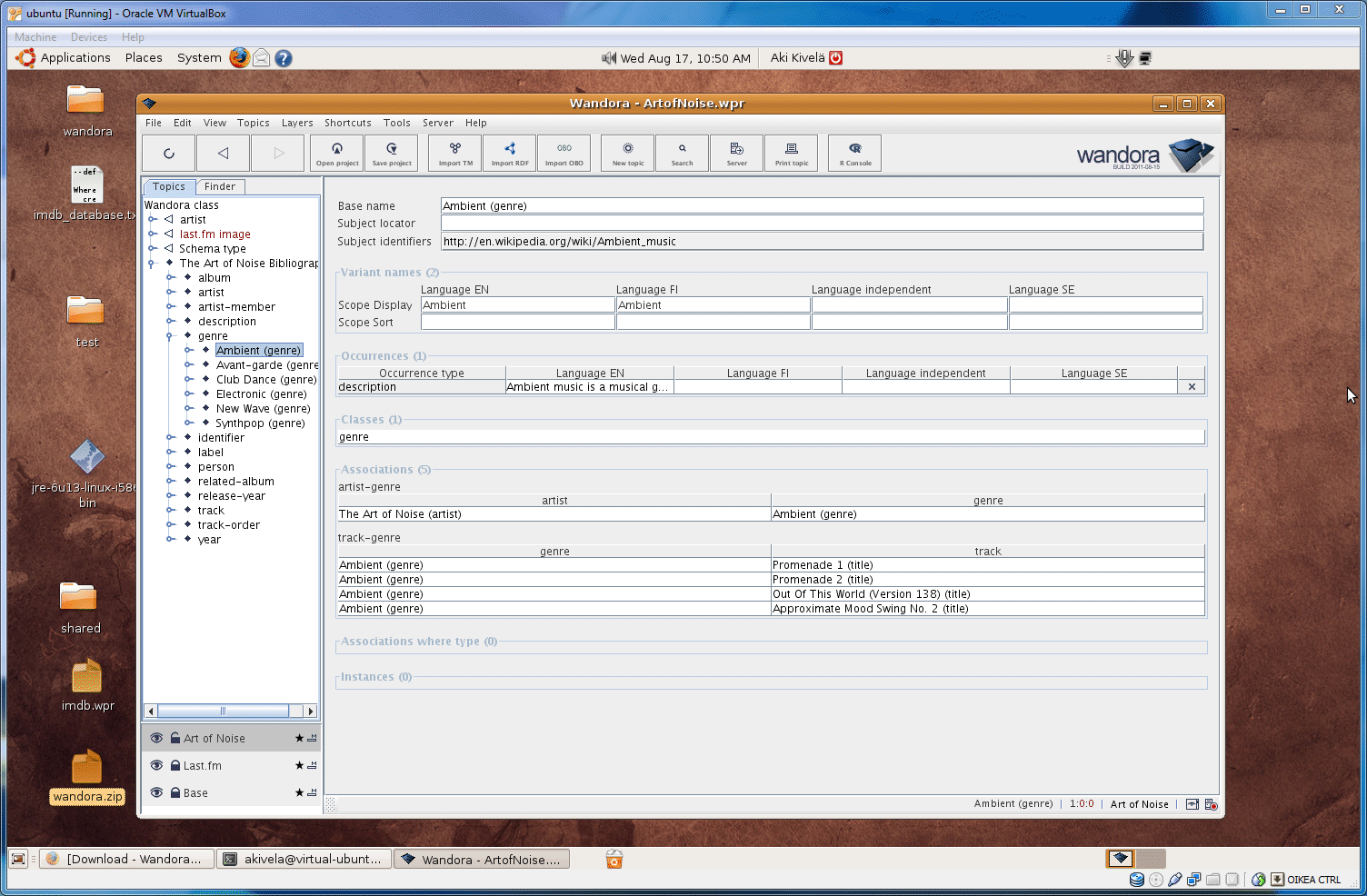
Task: Open the Topics menu
Action: click(x=253, y=123)
